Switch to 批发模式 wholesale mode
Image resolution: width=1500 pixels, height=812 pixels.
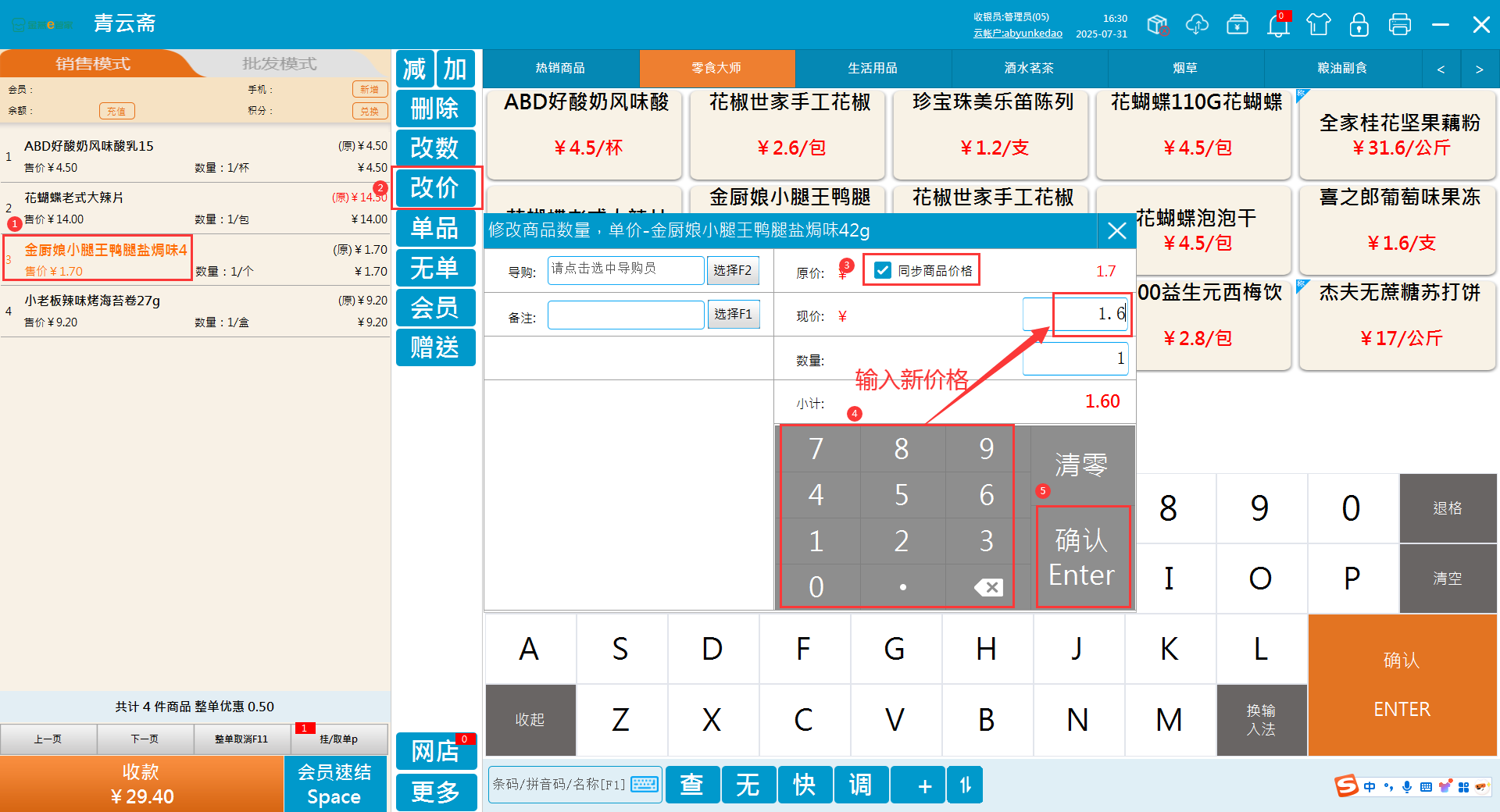279,64
